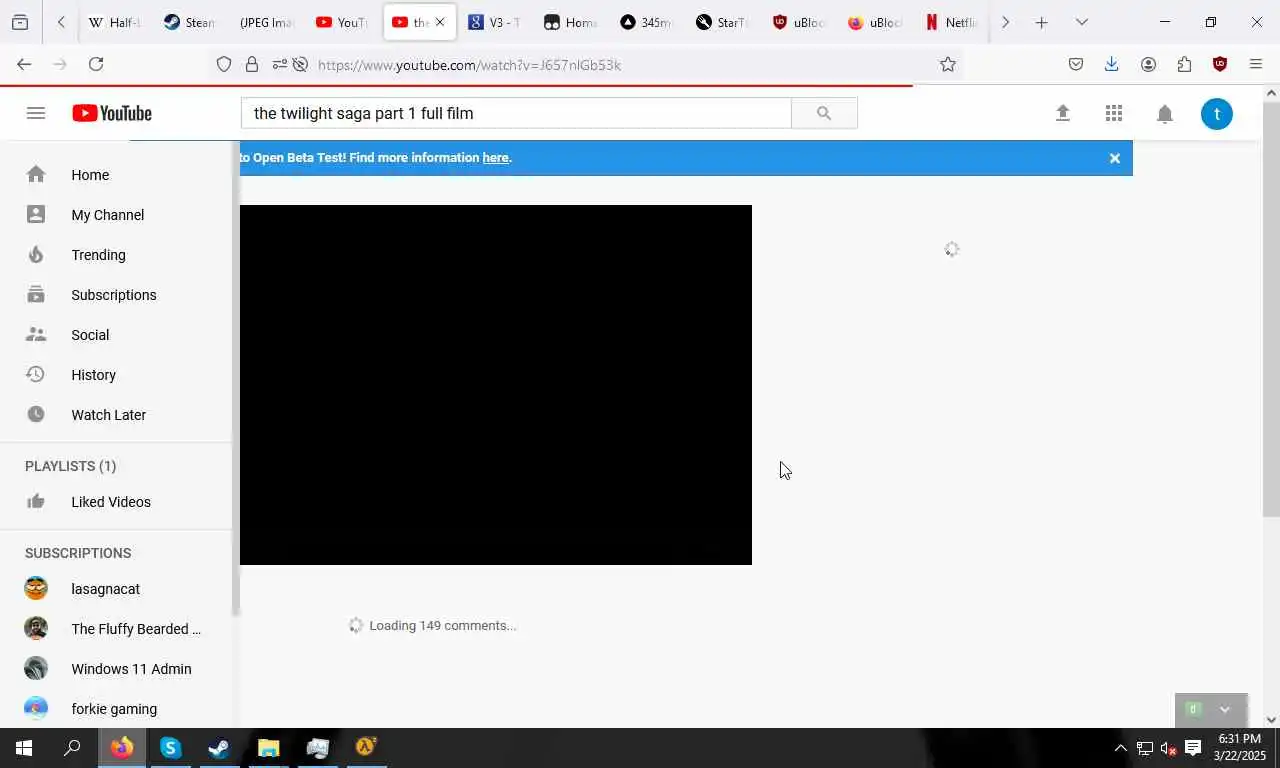
Task: Open Windows taskbar search
Action: click(72, 748)
